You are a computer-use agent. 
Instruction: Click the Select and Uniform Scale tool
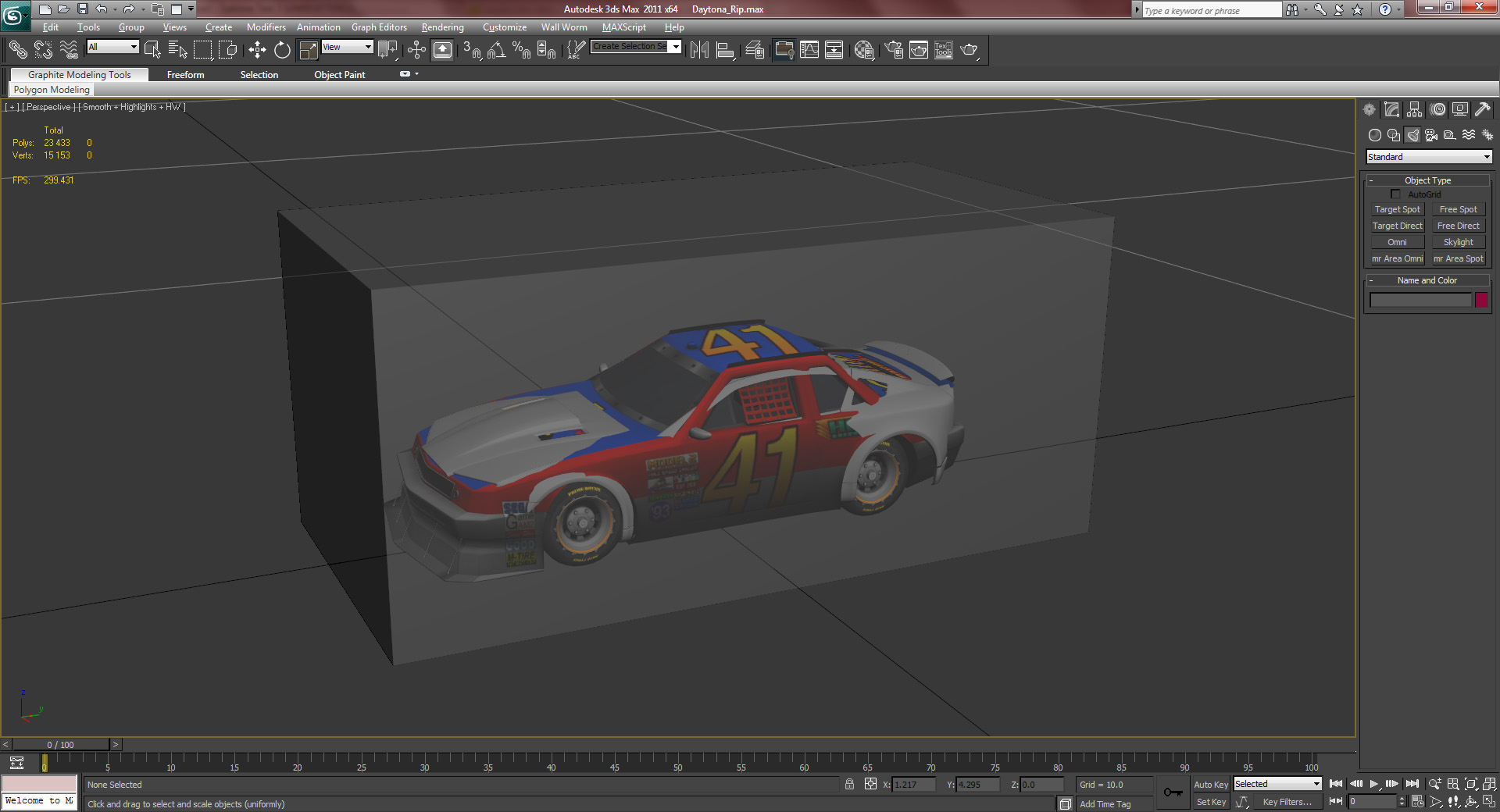coord(309,50)
